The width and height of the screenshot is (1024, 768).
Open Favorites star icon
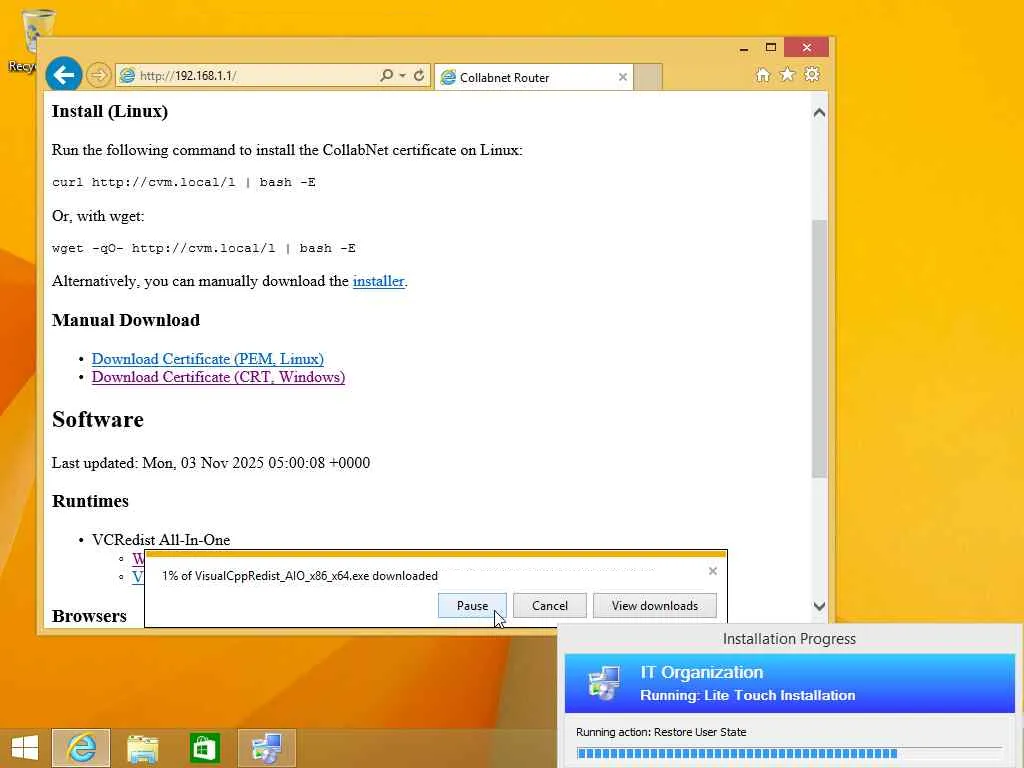tap(788, 74)
